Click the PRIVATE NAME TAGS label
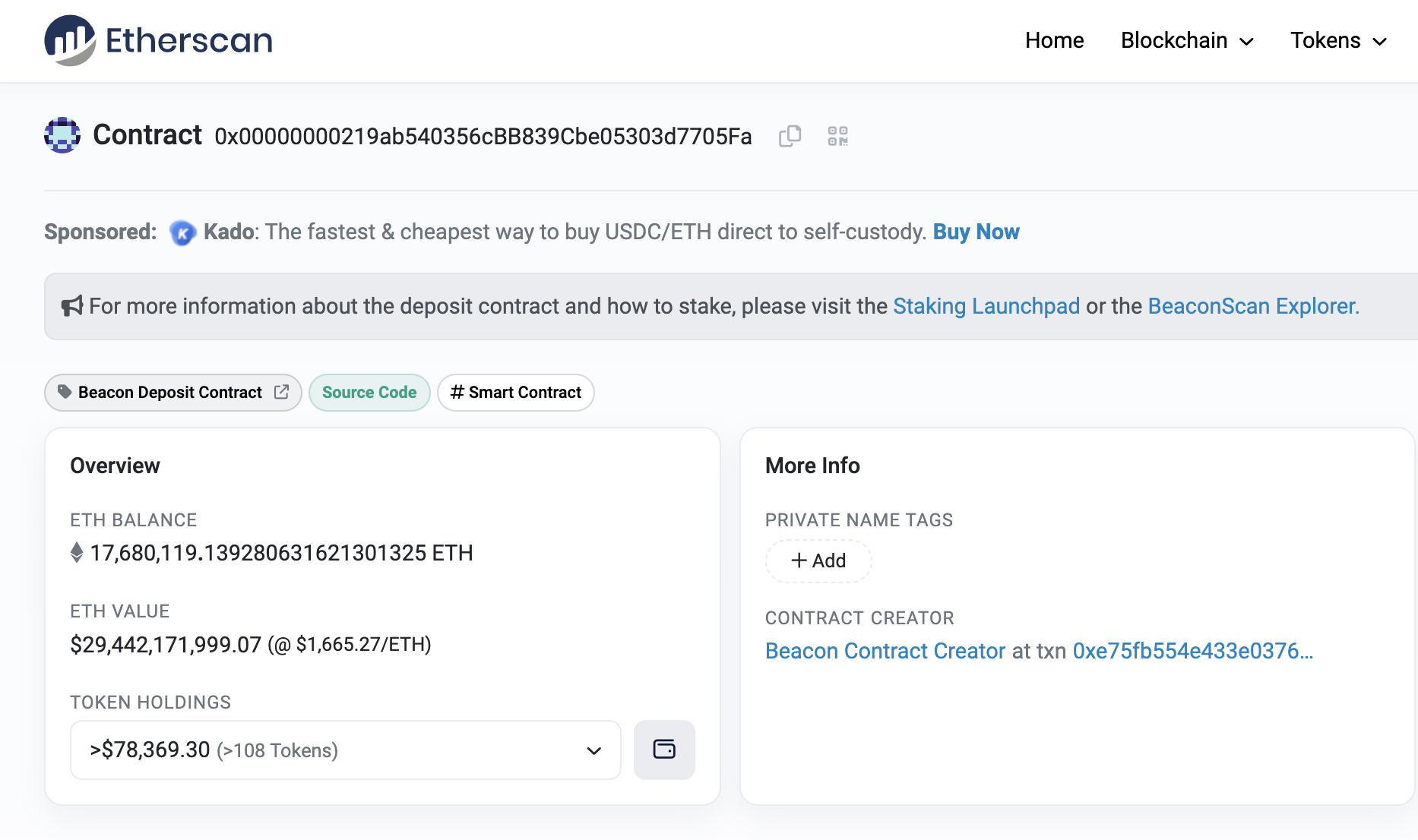 pos(859,520)
